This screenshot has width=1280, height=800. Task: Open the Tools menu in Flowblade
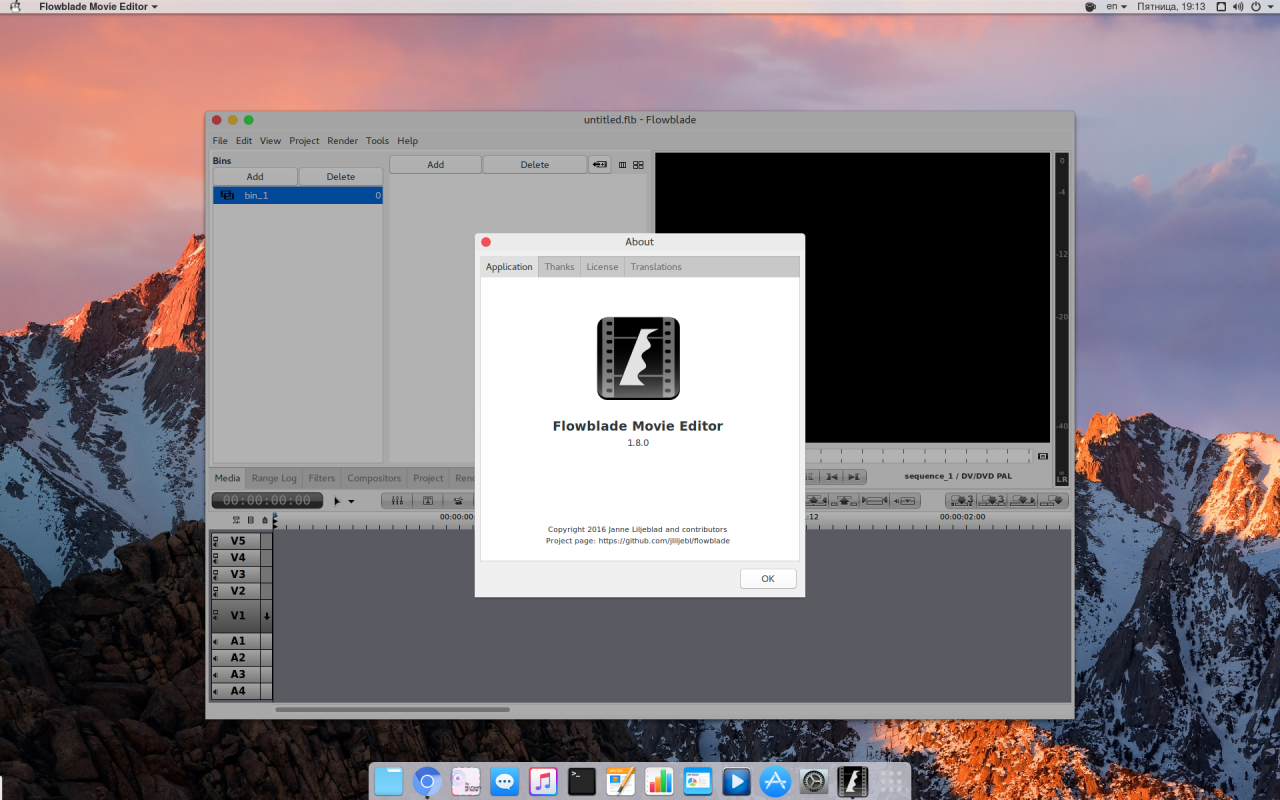[x=377, y=141]
